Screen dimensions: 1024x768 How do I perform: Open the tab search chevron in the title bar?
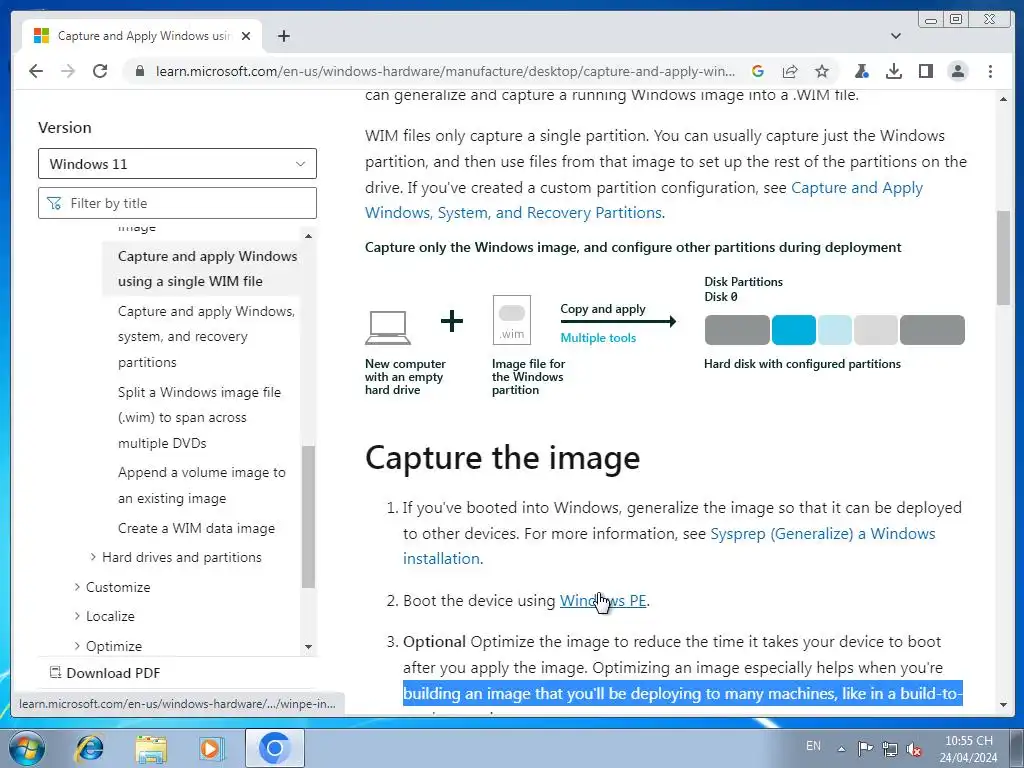pos(895,36)
